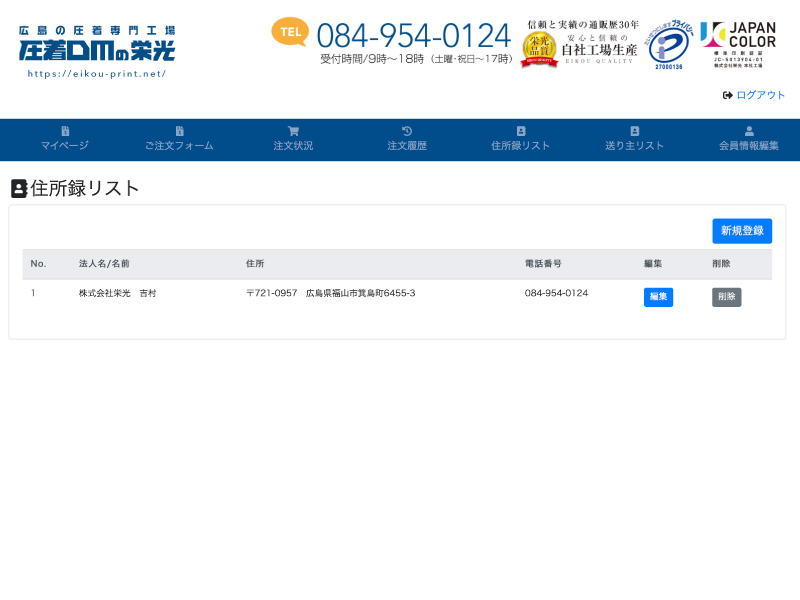Viewport: 800px width, 600px height.
Task: Open the マイページ icon in navigation
Action: [x=64, y=131]
